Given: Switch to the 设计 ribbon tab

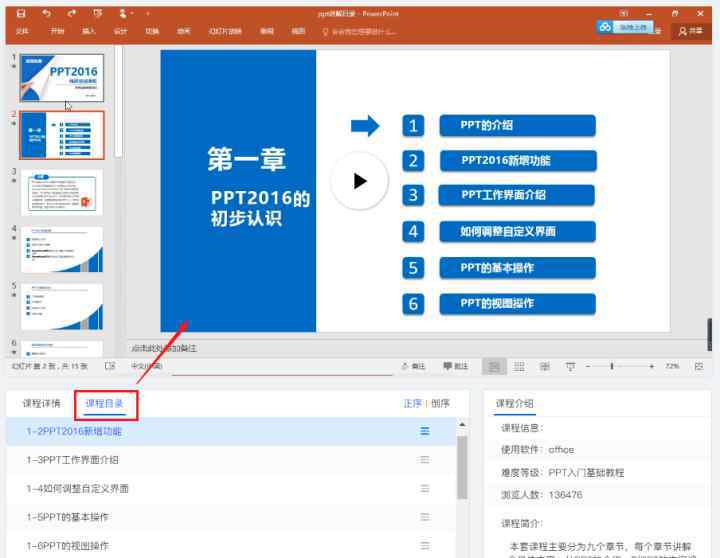Looking at the screenshot, I should pyautogui.click(x=120, y=31).
